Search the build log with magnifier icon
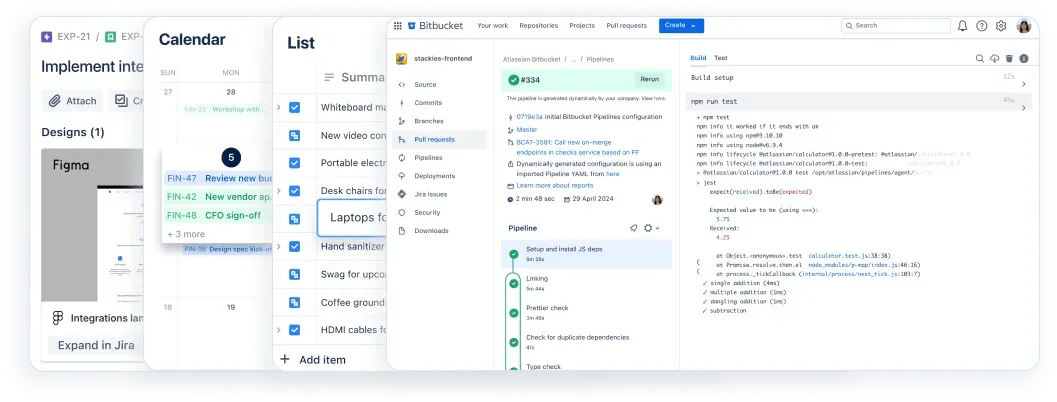This screenshot has width=1057, height=402. (x=979, y=59)
